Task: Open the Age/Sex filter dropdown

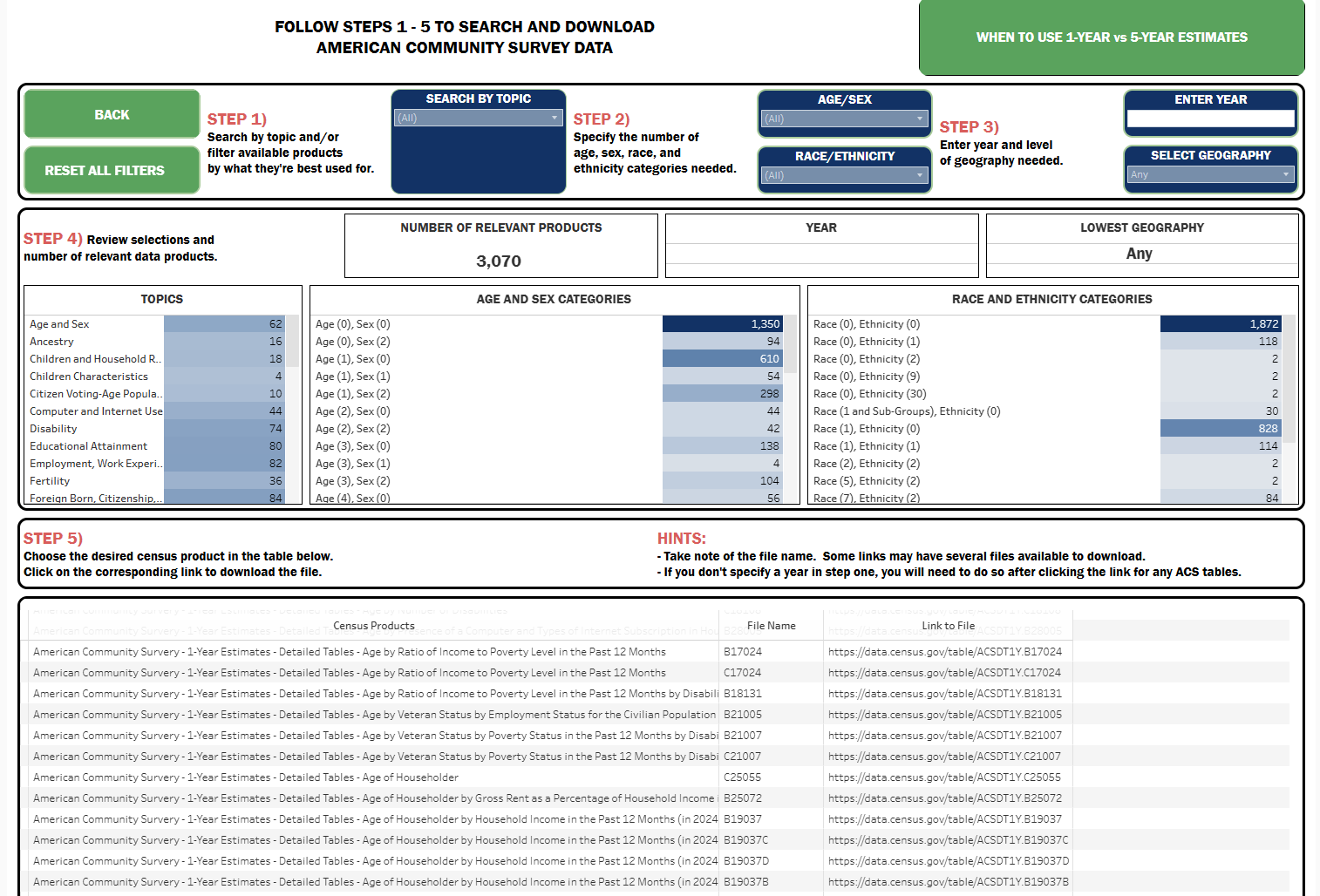Action: 845,119
